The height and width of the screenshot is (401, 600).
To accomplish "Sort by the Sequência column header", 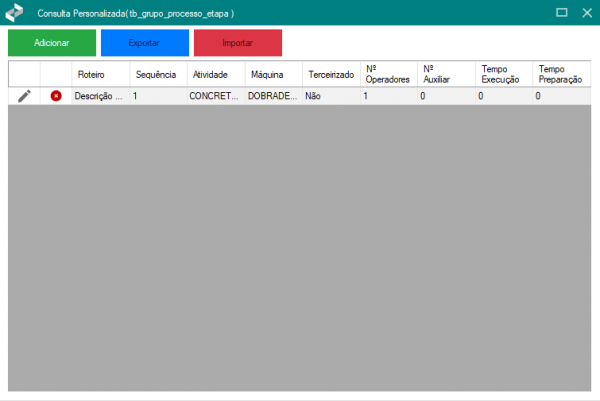I will [x=158, y=74].
